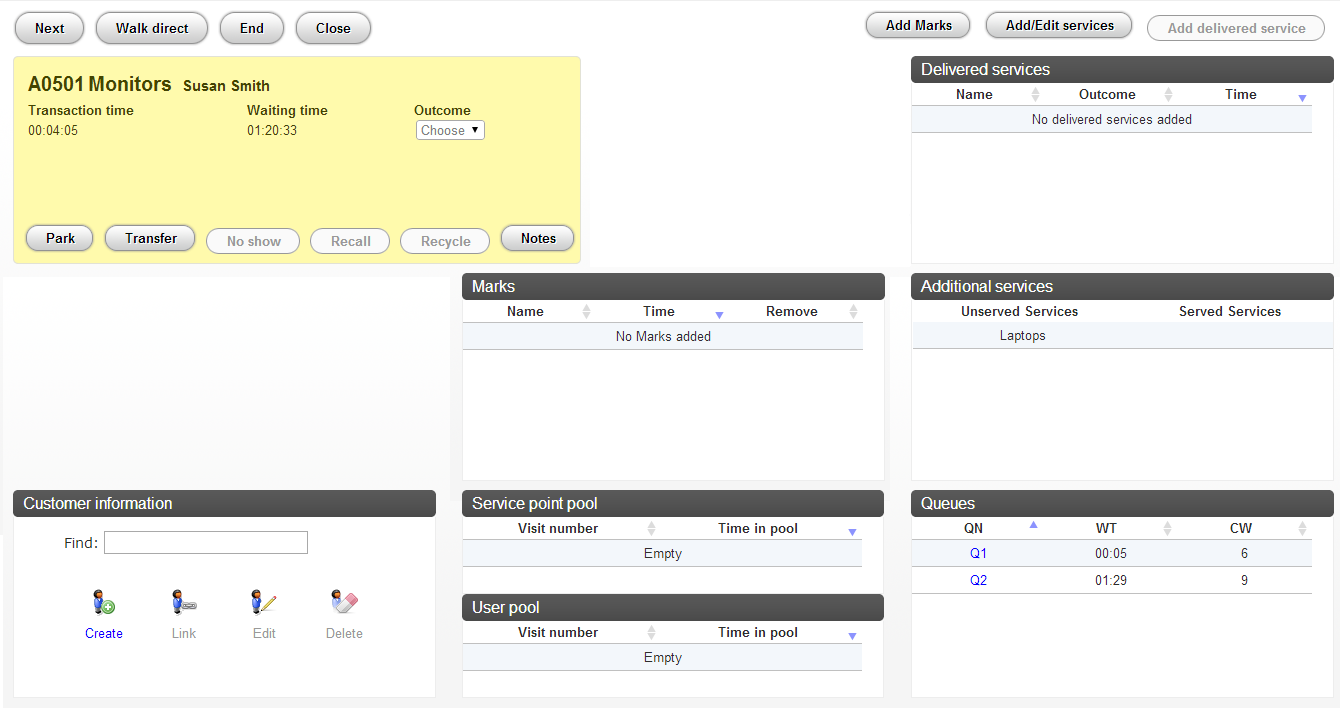The image size is (1340, 708).
Task: Click the Delete customer icon
Action: (344, 603)
